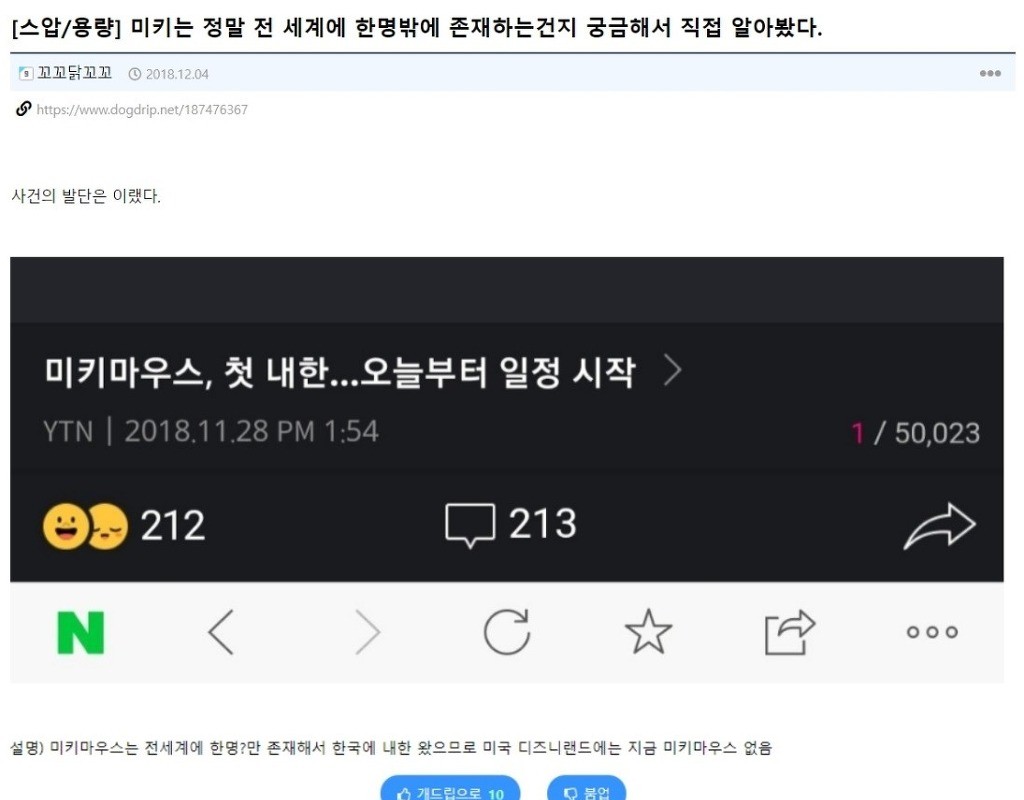
Task: Click the 미키마우스 첫 내한 news headline
Action: pyautogui.click(x=340, y=372)
